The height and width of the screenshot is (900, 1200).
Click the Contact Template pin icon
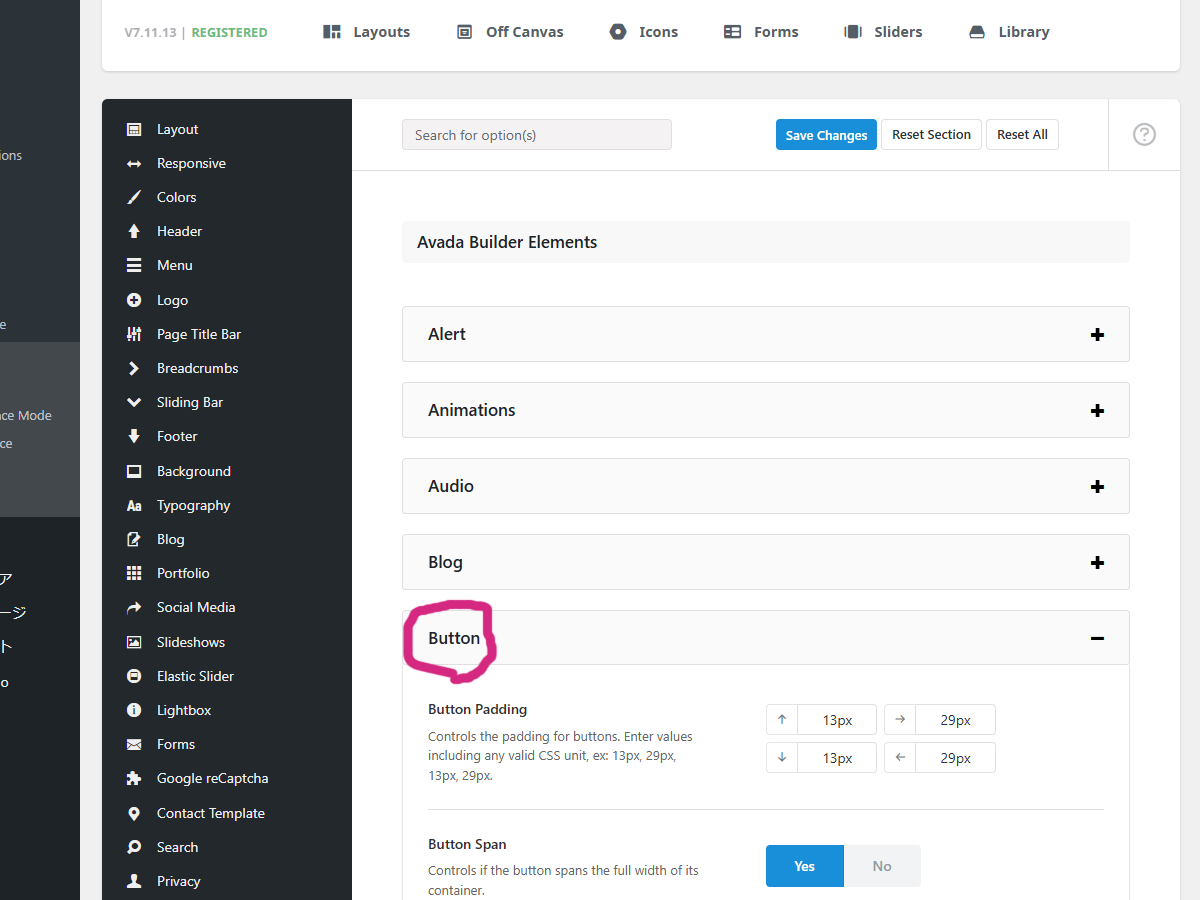[134, 813]
